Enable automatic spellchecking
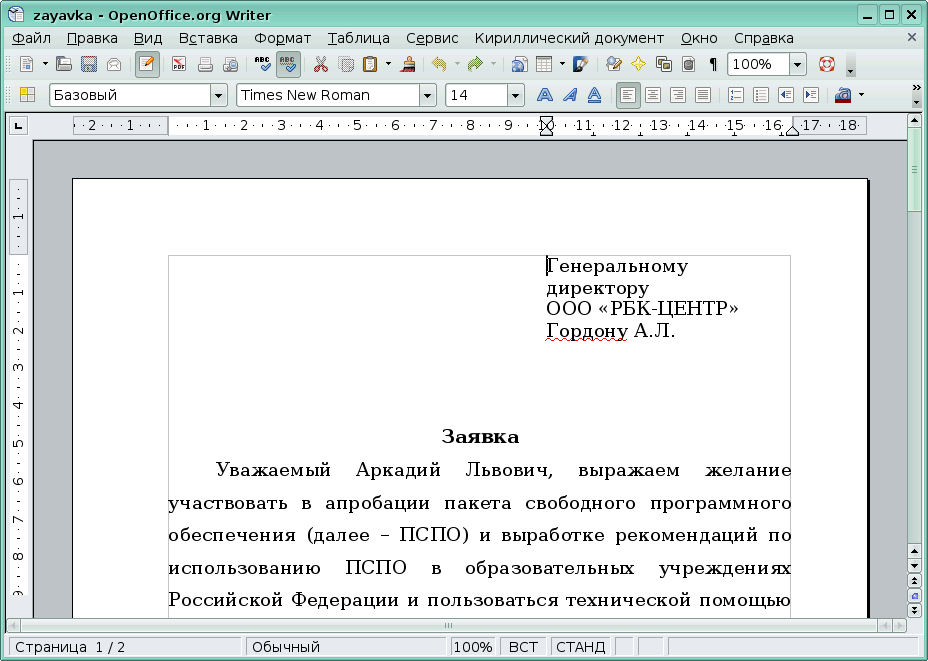Screen dimensions: 928x661 (290, 63)
